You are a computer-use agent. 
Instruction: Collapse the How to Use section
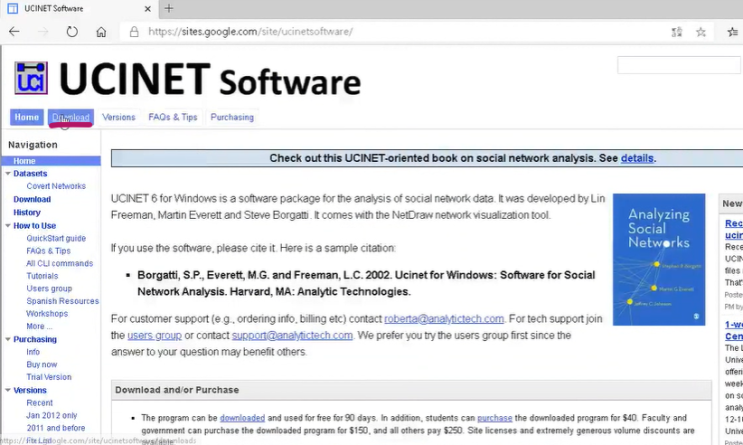point(8,226)
